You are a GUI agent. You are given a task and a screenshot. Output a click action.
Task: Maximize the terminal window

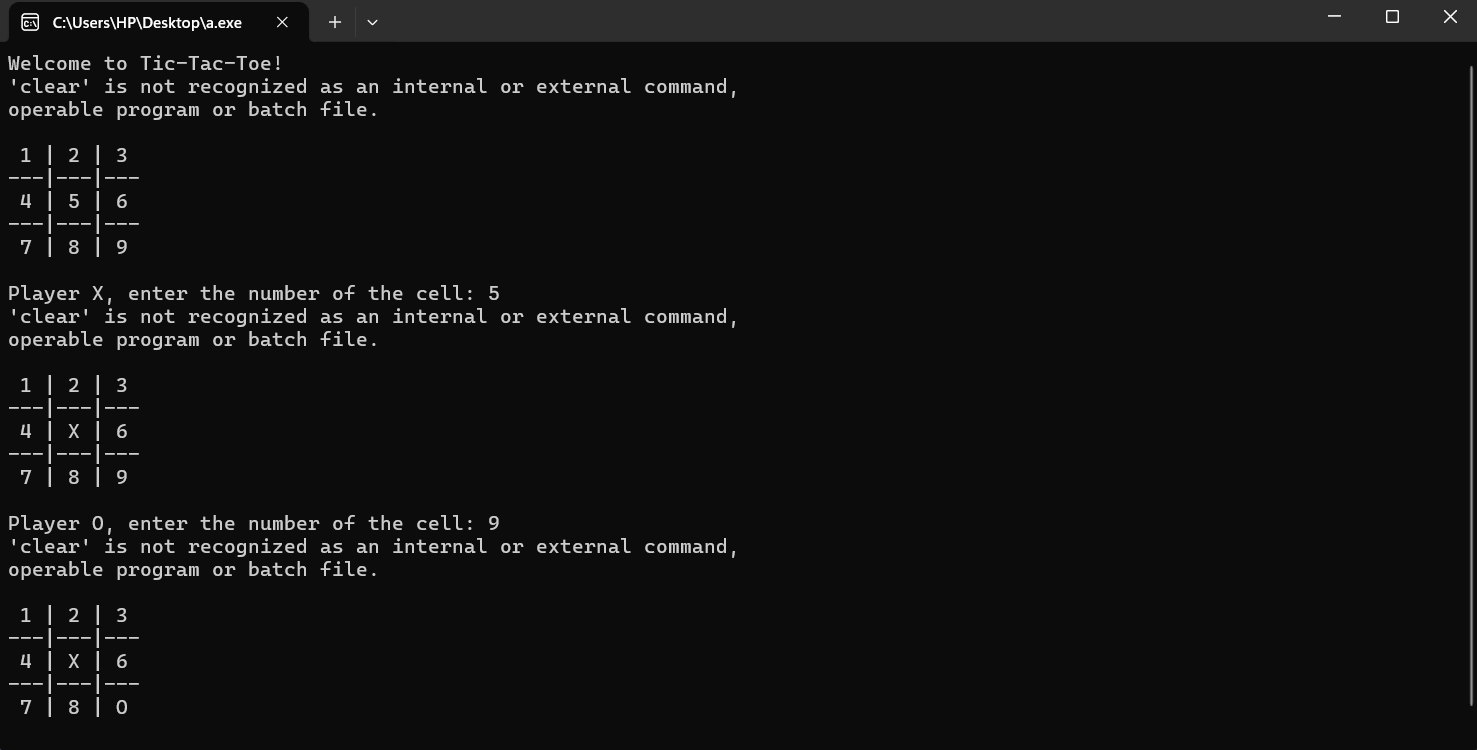pyautogui.click(x=1392, y=17)
